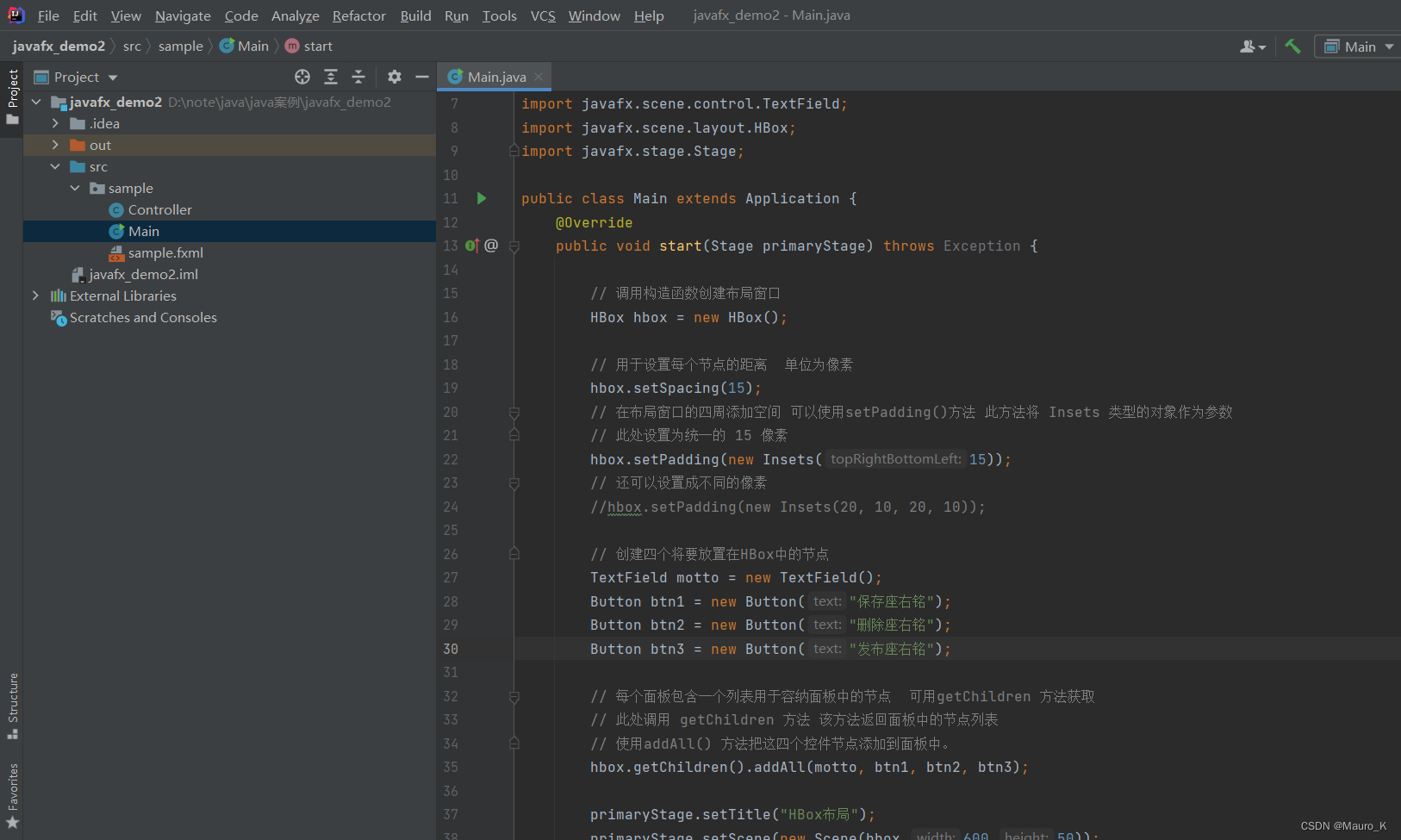
Task: Hide the Project panel with minus icon
Action: click(x=422, y=77)
